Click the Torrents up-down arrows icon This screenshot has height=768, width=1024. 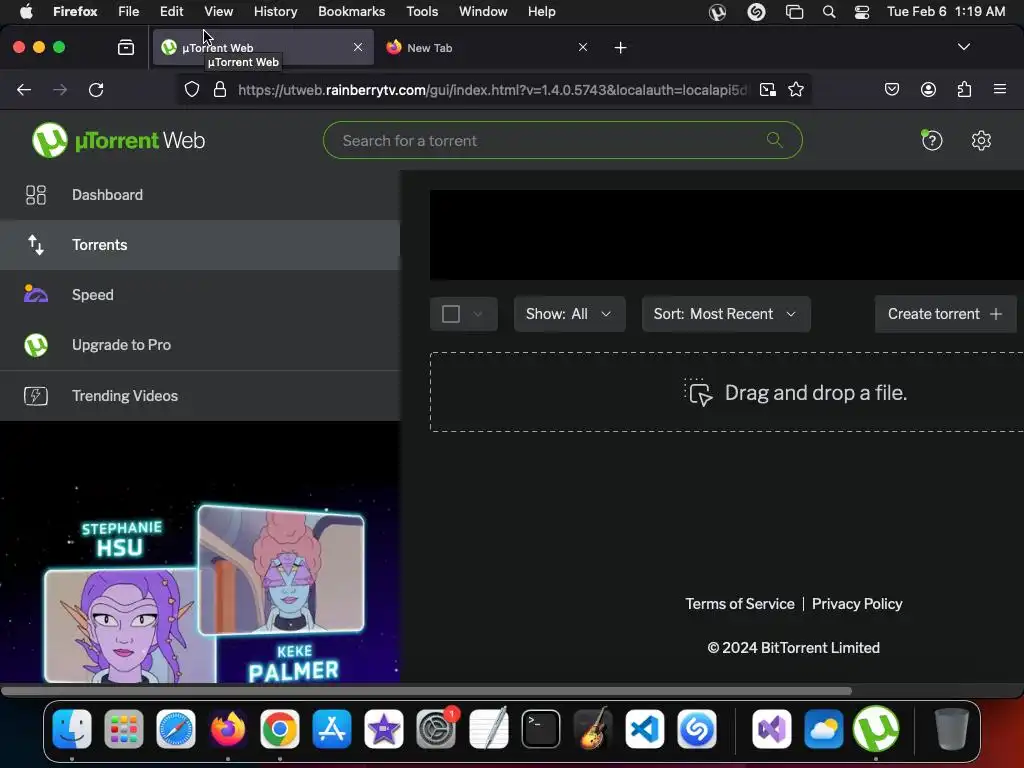tap(36, 245)
